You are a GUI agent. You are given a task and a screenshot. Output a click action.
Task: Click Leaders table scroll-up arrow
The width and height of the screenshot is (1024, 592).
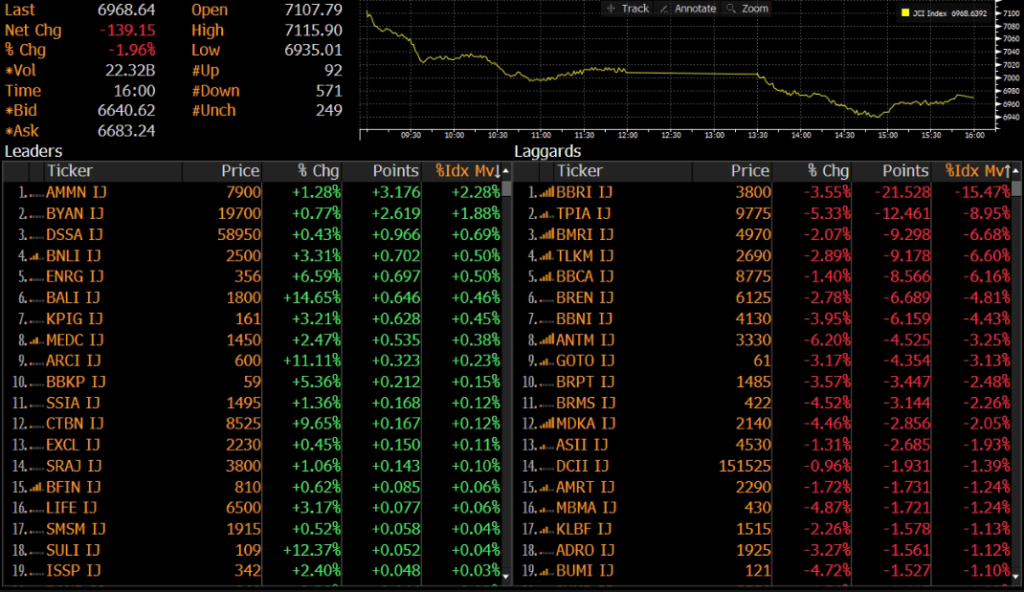click(x=506, y=171)
